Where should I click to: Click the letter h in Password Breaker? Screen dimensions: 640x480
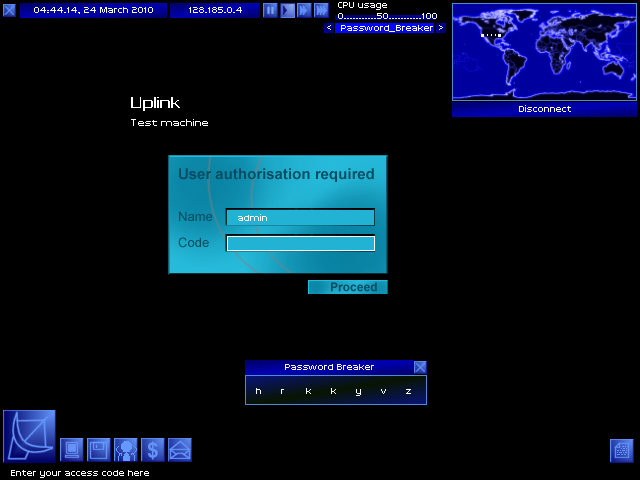258,391
